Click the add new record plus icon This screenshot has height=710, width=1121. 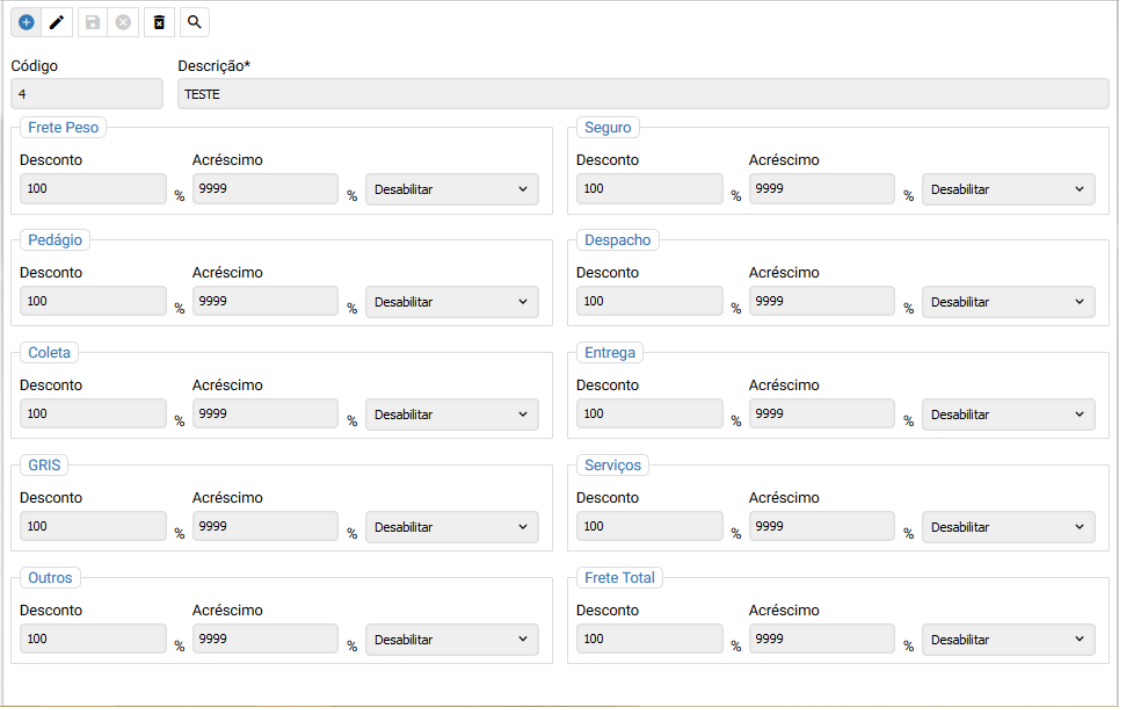point(25,21)
